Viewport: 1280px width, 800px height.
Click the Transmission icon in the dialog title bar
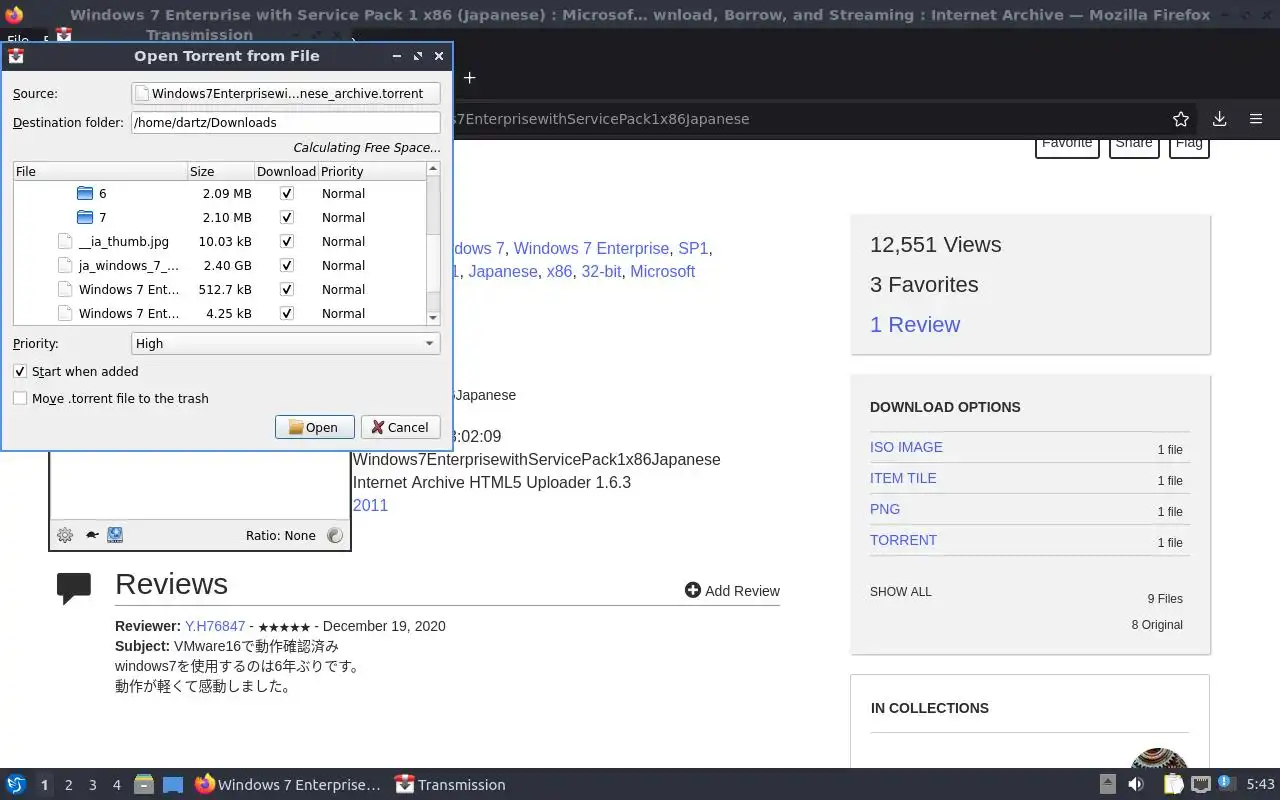click(16, 56)
